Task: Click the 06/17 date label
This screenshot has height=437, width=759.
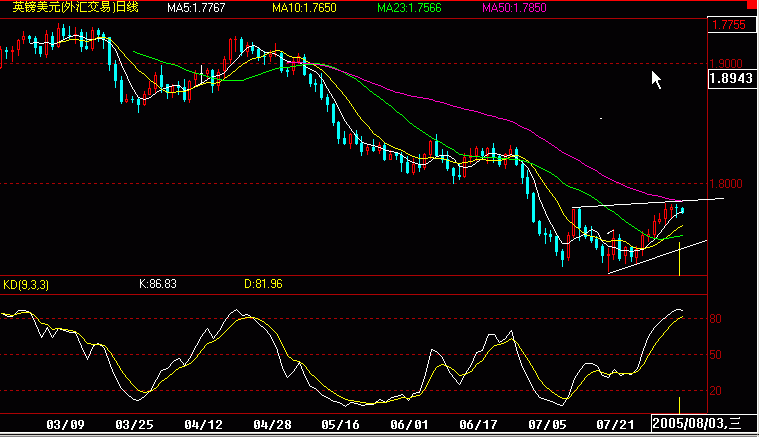Action: pos(478,425)
